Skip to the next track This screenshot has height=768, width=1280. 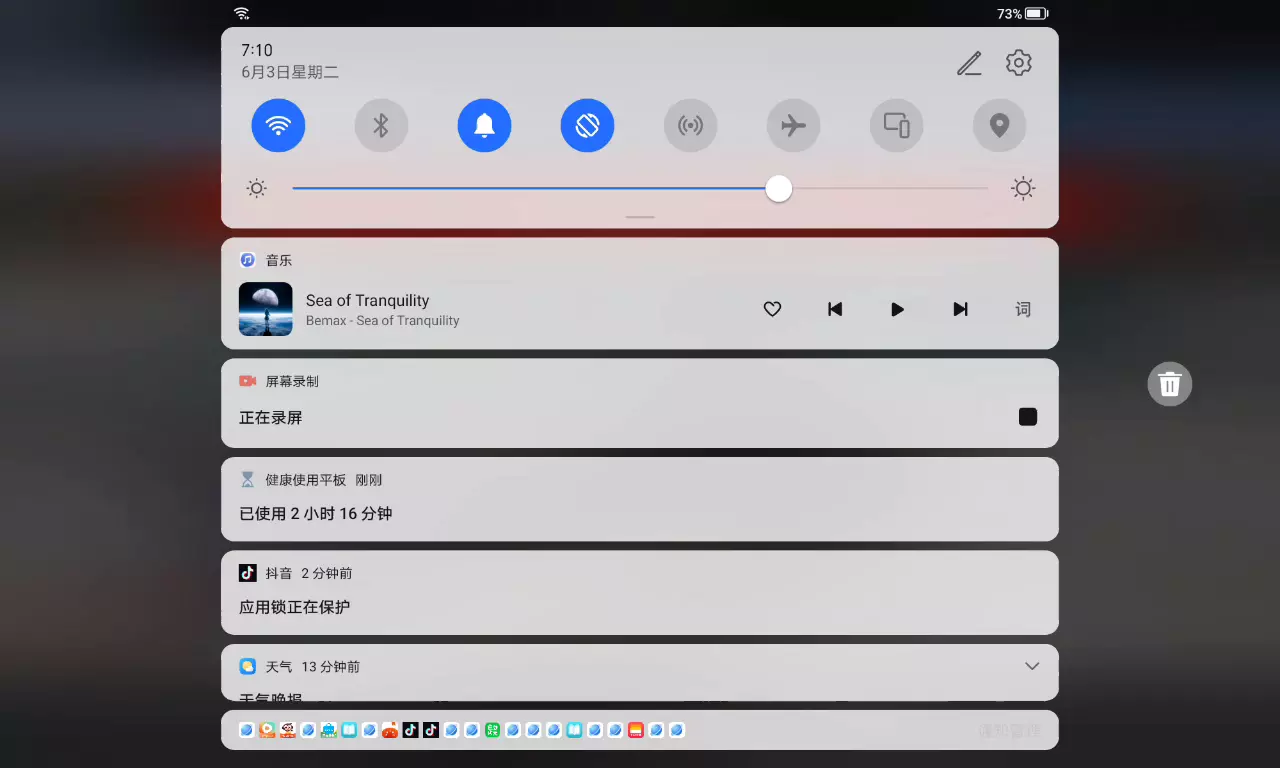point(960,310)
